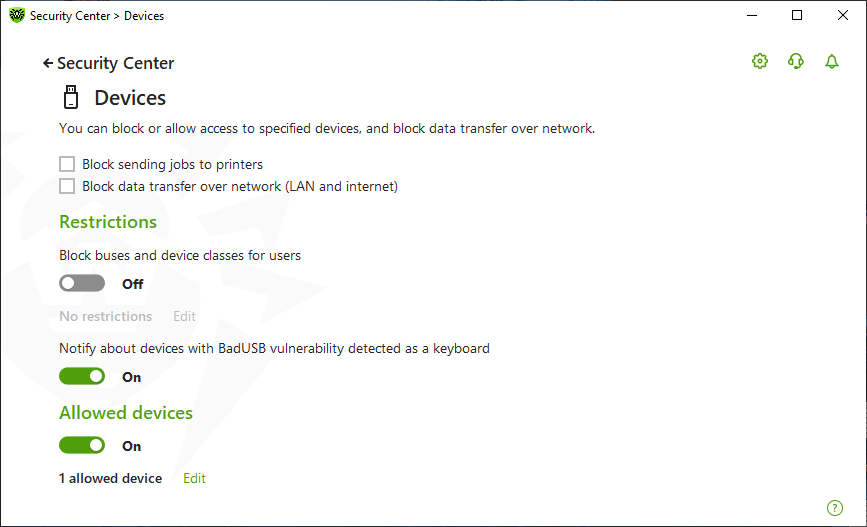Disable BadUSB vulnerability notification toggle
867x527 pixels.
82,377
